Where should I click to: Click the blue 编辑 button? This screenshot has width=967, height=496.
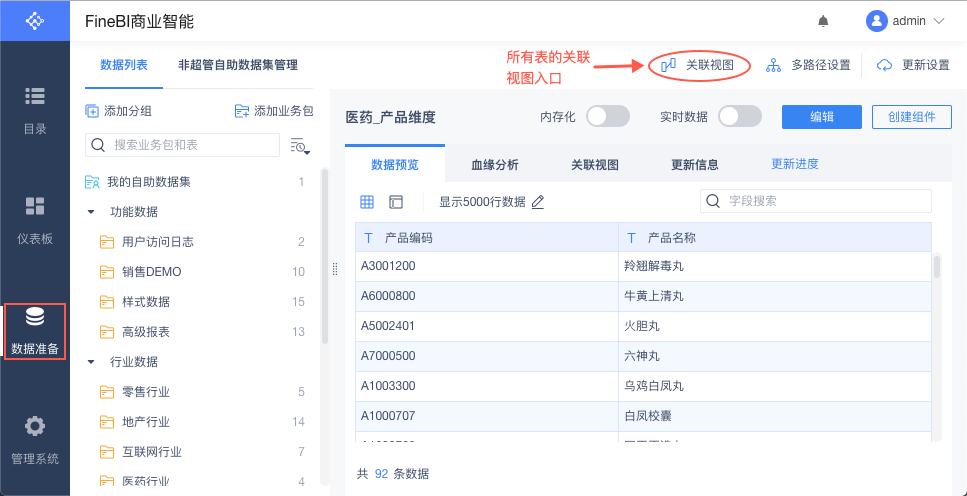[x=822, y=116]
